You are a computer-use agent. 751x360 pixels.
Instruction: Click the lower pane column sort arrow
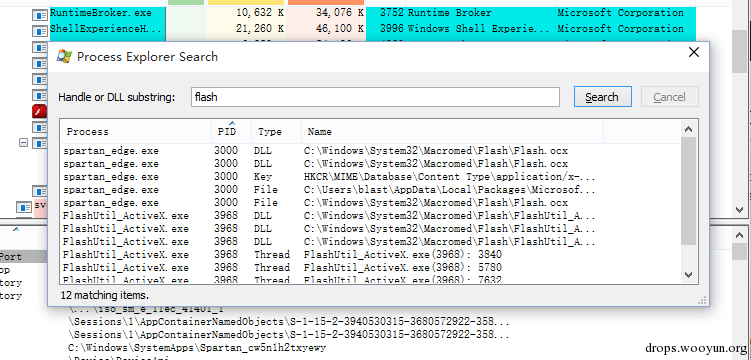(16, 230)
